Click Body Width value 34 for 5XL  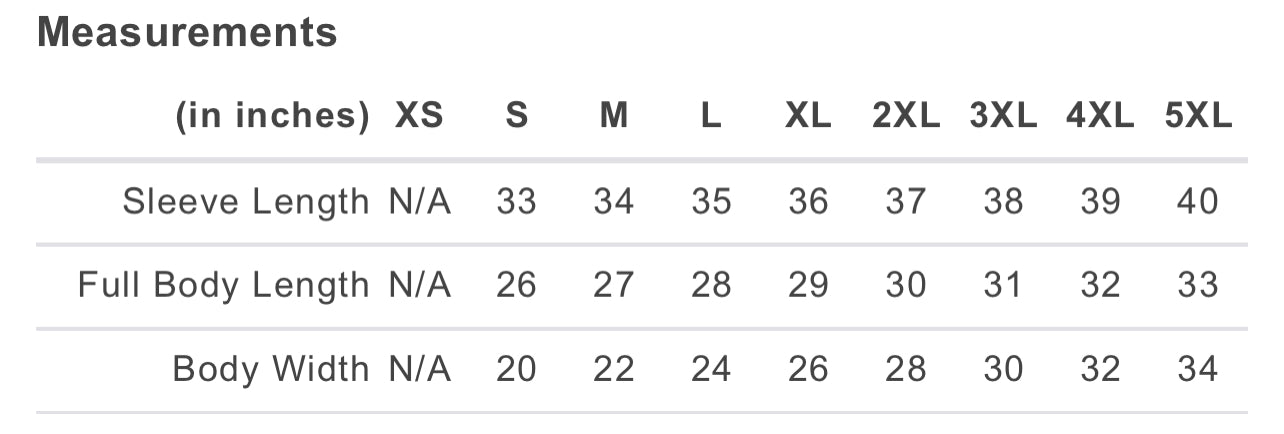tap(1198, 370)
